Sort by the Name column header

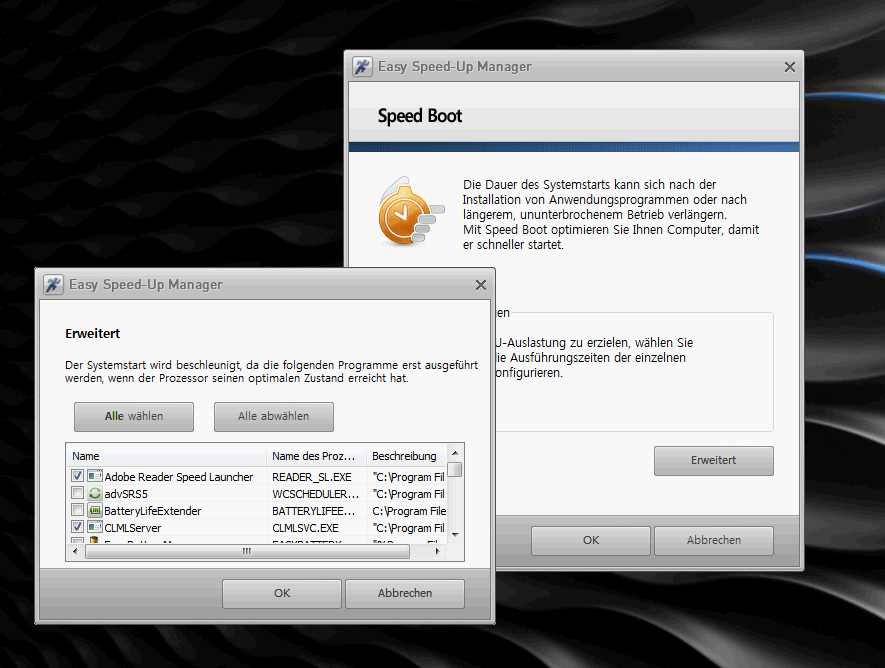pos(167,456)
